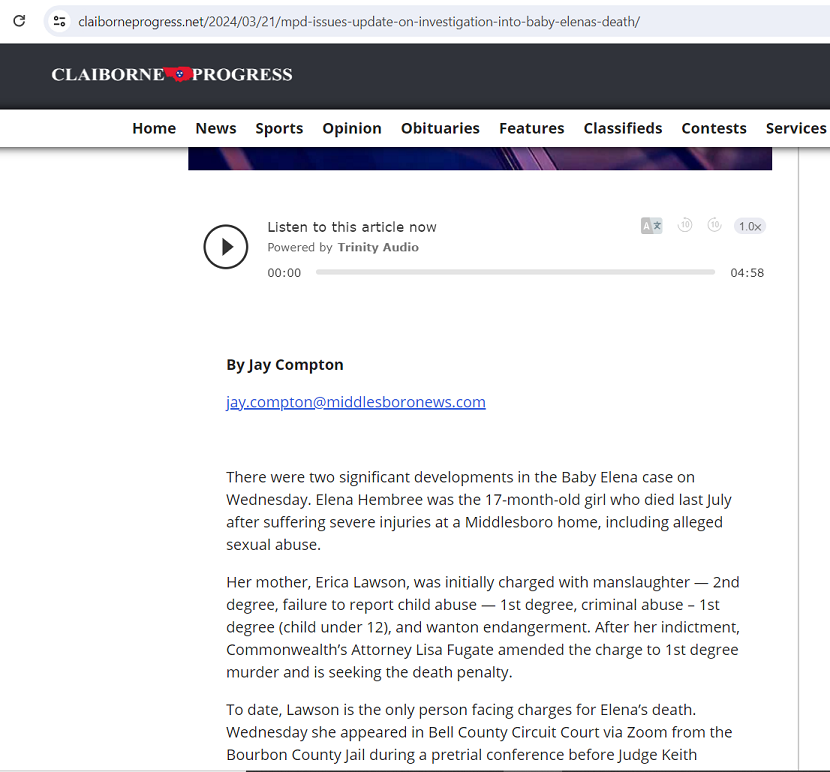Rewind audio 10 seconds
The width and height of the screenshot is (830, 772).
pos(685,225)
